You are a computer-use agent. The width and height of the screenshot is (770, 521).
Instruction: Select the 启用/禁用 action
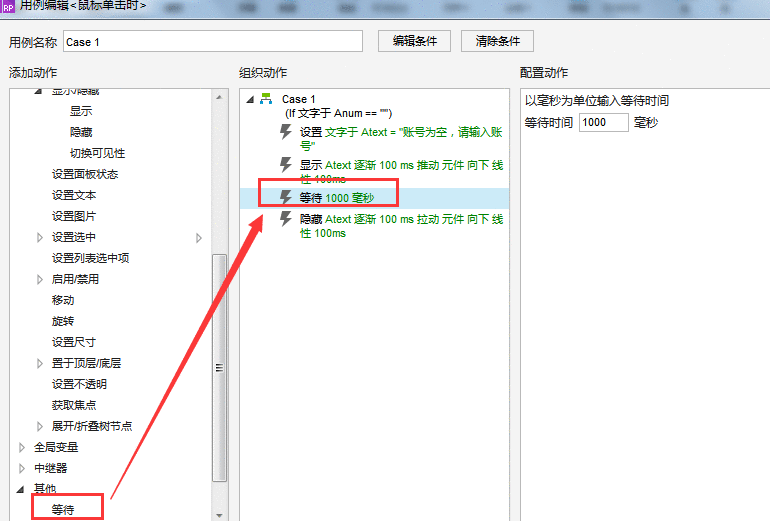[x=75, y=279]
